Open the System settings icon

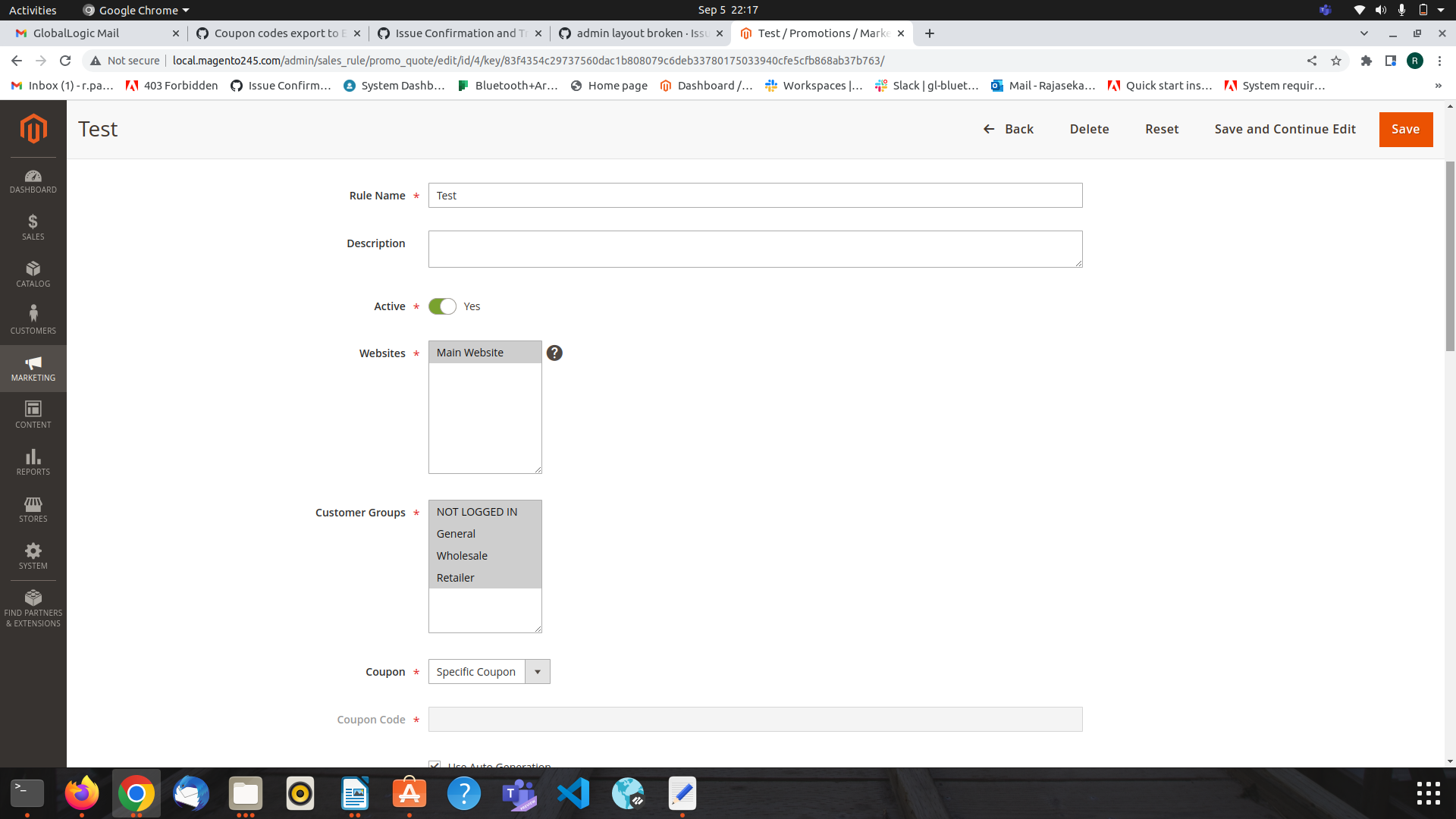(x=33, y=555)
